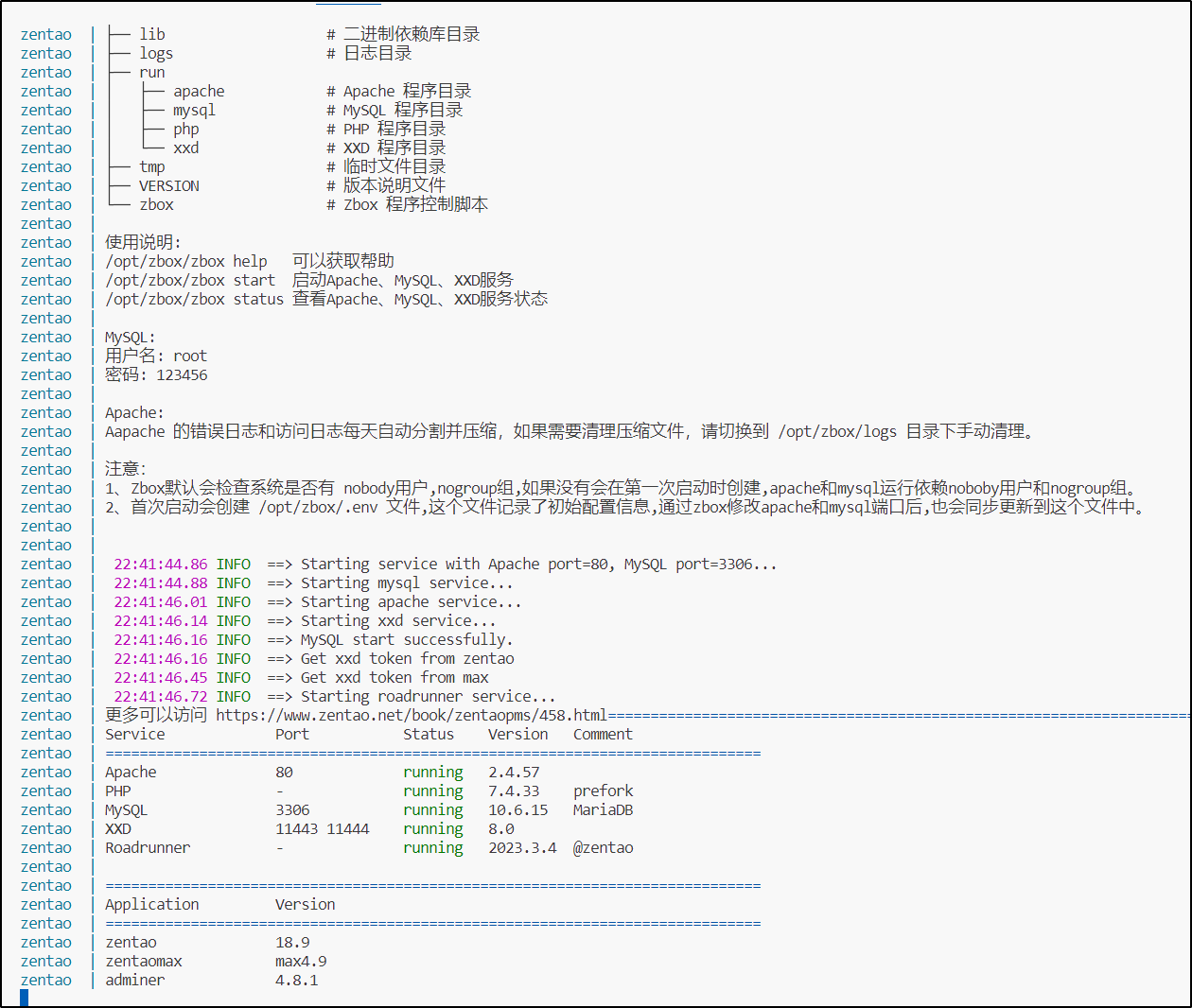Click the 'running' status in the Roadrunner row
This screenshot has height=1008, width=1192.
pos(433,847)
